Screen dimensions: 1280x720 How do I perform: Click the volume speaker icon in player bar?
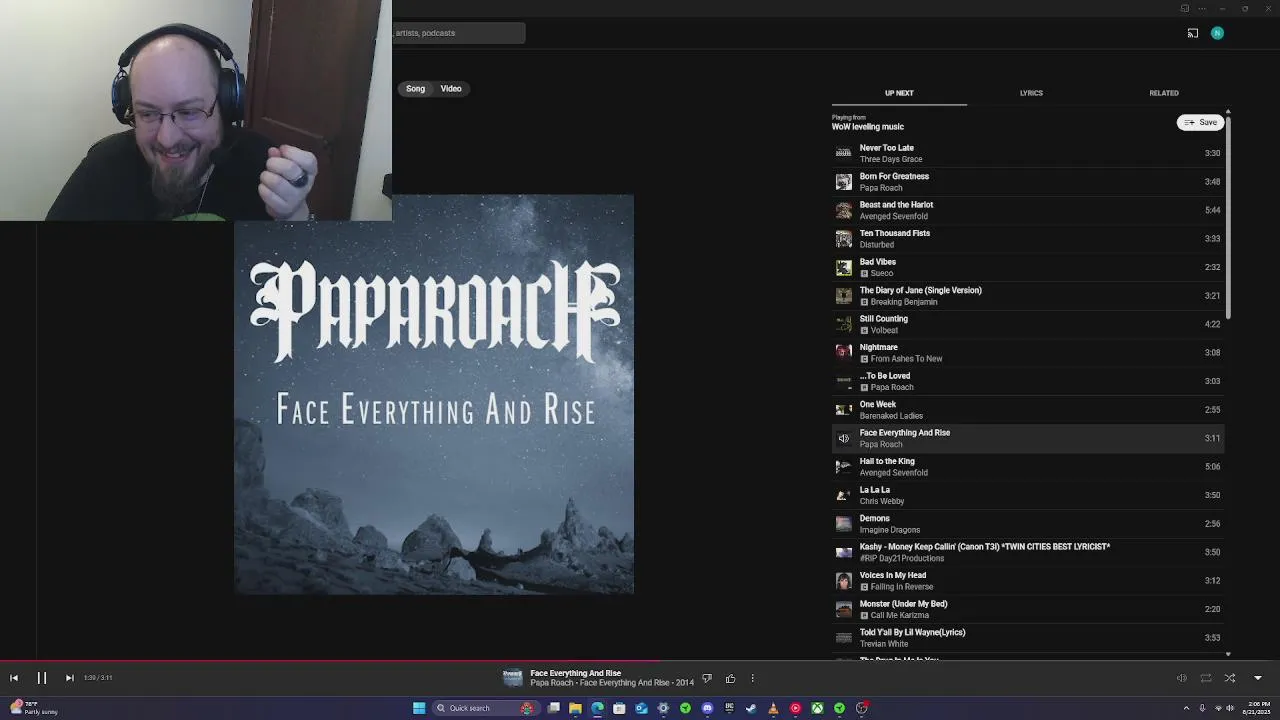click(x=1181, y=678)
